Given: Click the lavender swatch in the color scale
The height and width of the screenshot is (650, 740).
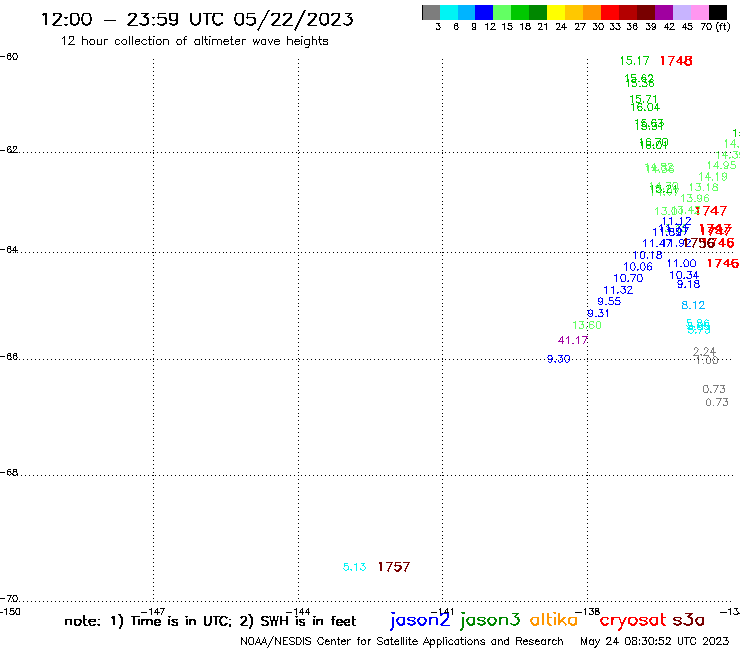Looking at the screenshot, I should point(681,12).
